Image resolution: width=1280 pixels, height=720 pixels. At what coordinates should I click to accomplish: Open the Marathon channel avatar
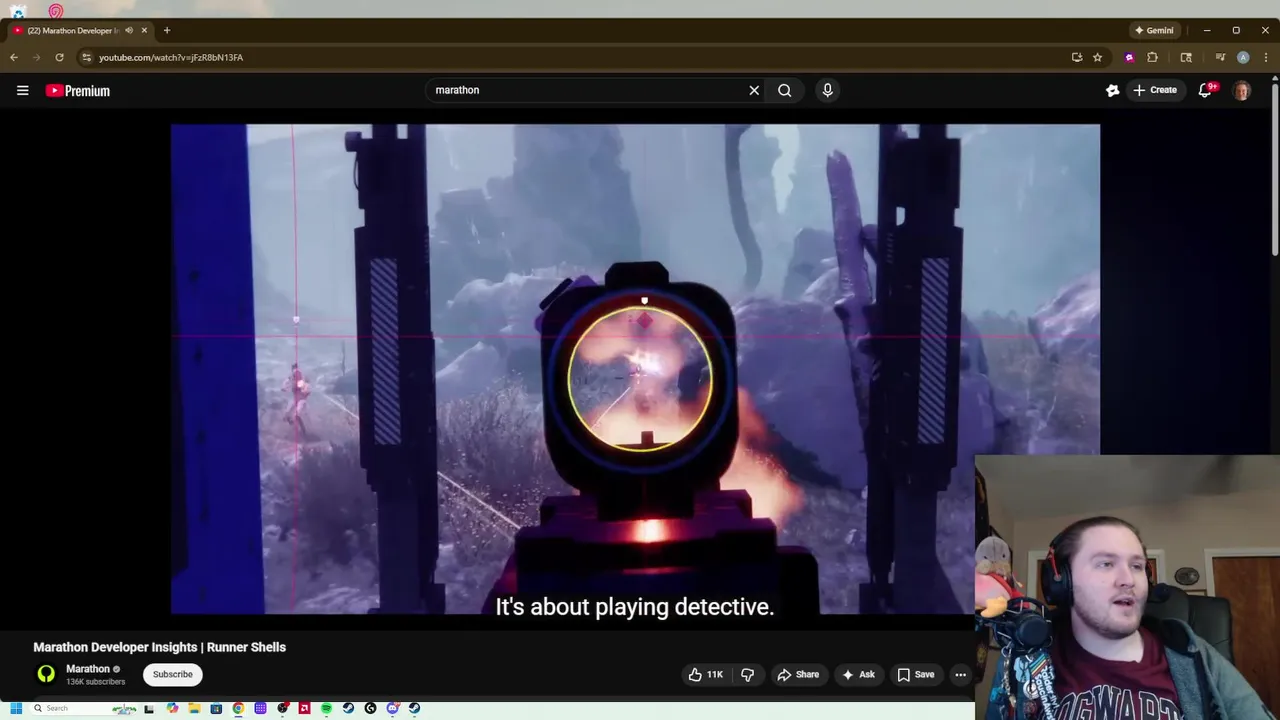(46, 674)
